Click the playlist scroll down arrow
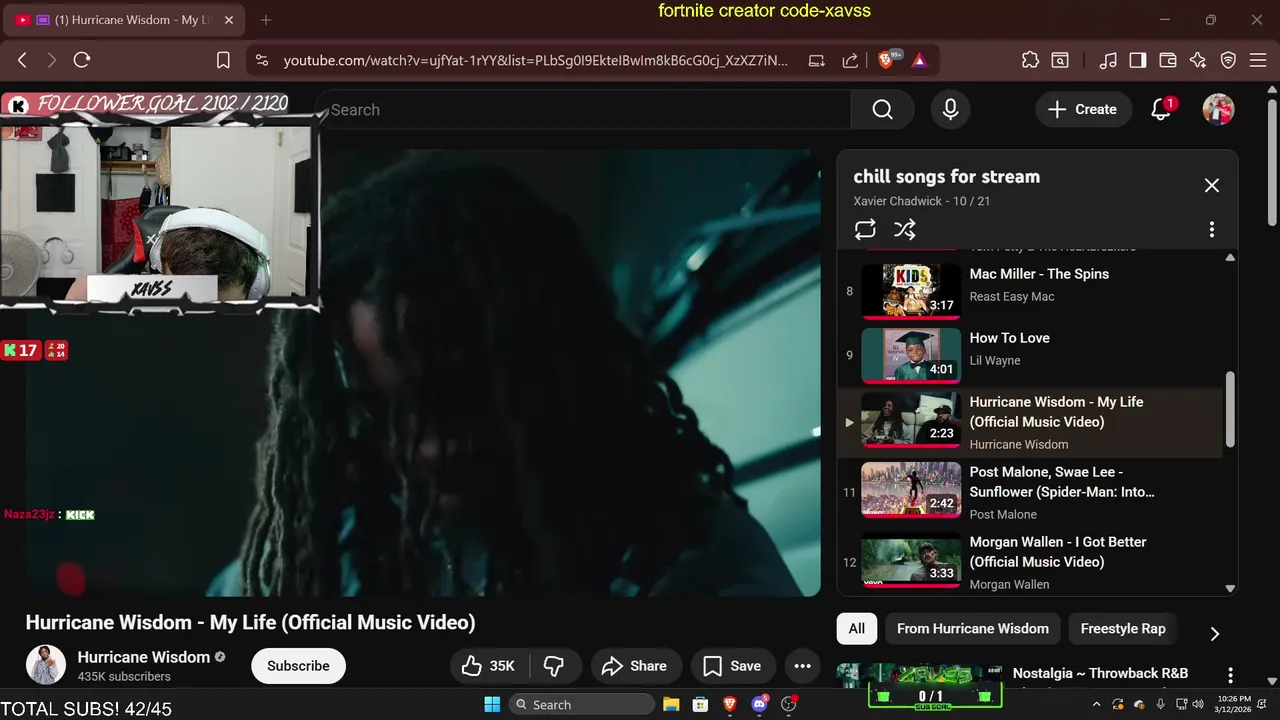Image resolution: width=1280 pixels, height=720 pixels. pyautogui.click(x=1230, y=589)
